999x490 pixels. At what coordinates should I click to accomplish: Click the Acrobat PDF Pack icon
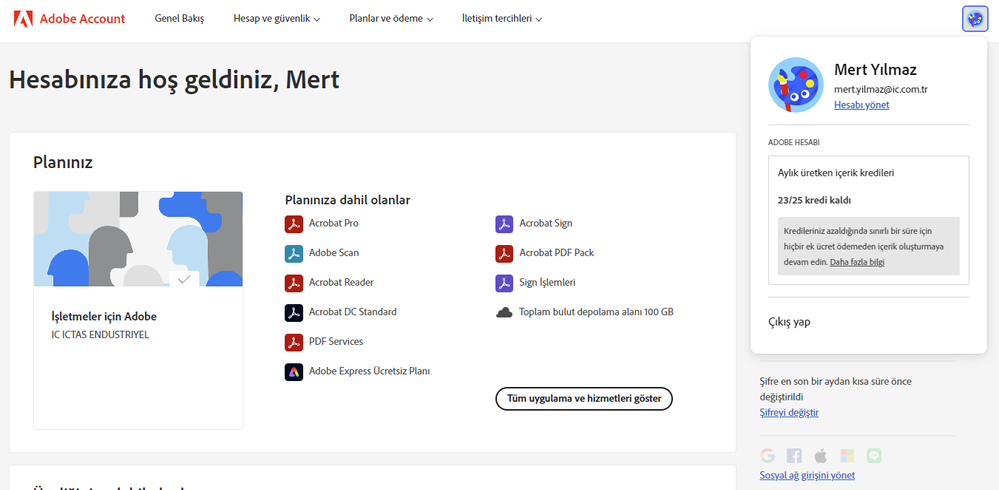point(504,253)
